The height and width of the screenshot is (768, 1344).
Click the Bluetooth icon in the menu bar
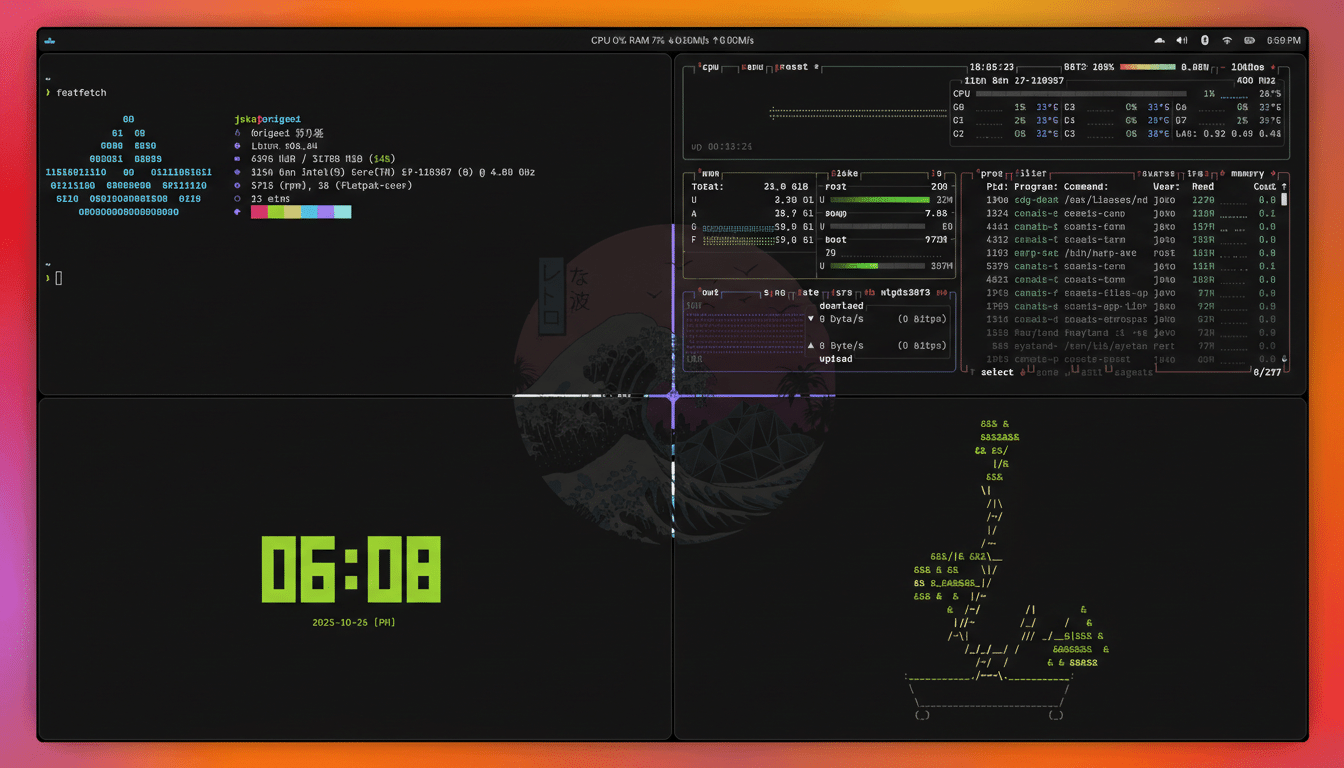pyautogui.click(x=1207, y=40)
